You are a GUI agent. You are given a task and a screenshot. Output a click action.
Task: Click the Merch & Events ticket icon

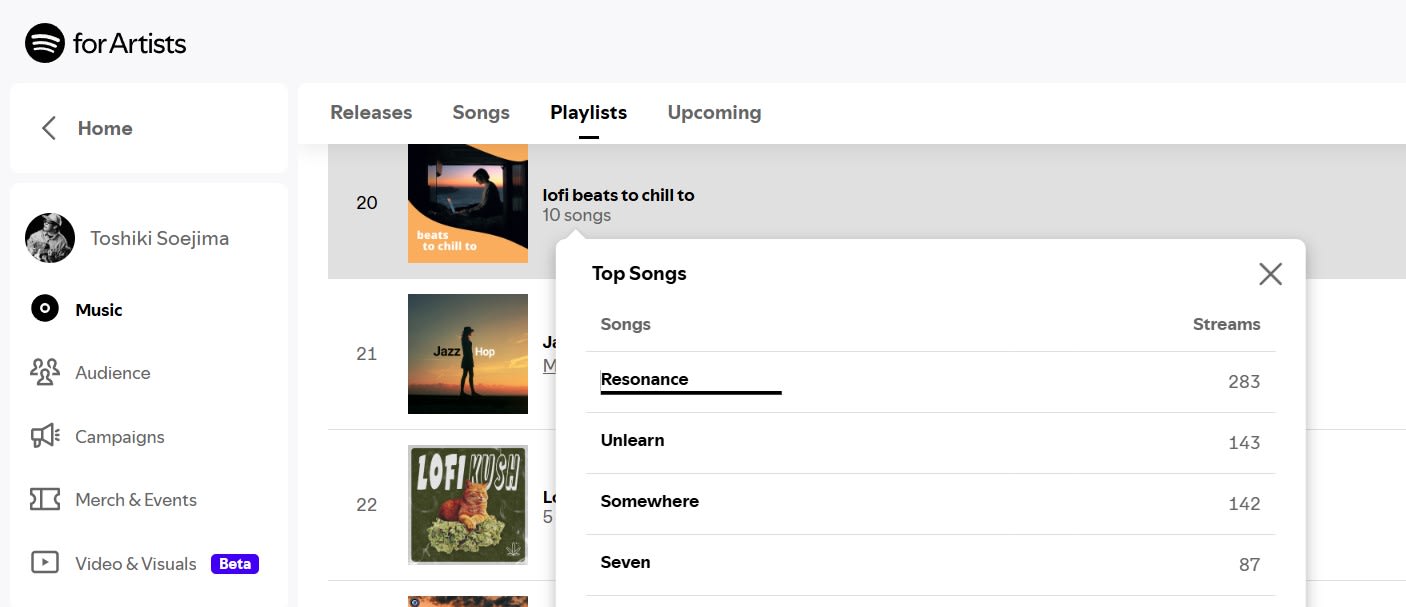click(x=45, y=499)
